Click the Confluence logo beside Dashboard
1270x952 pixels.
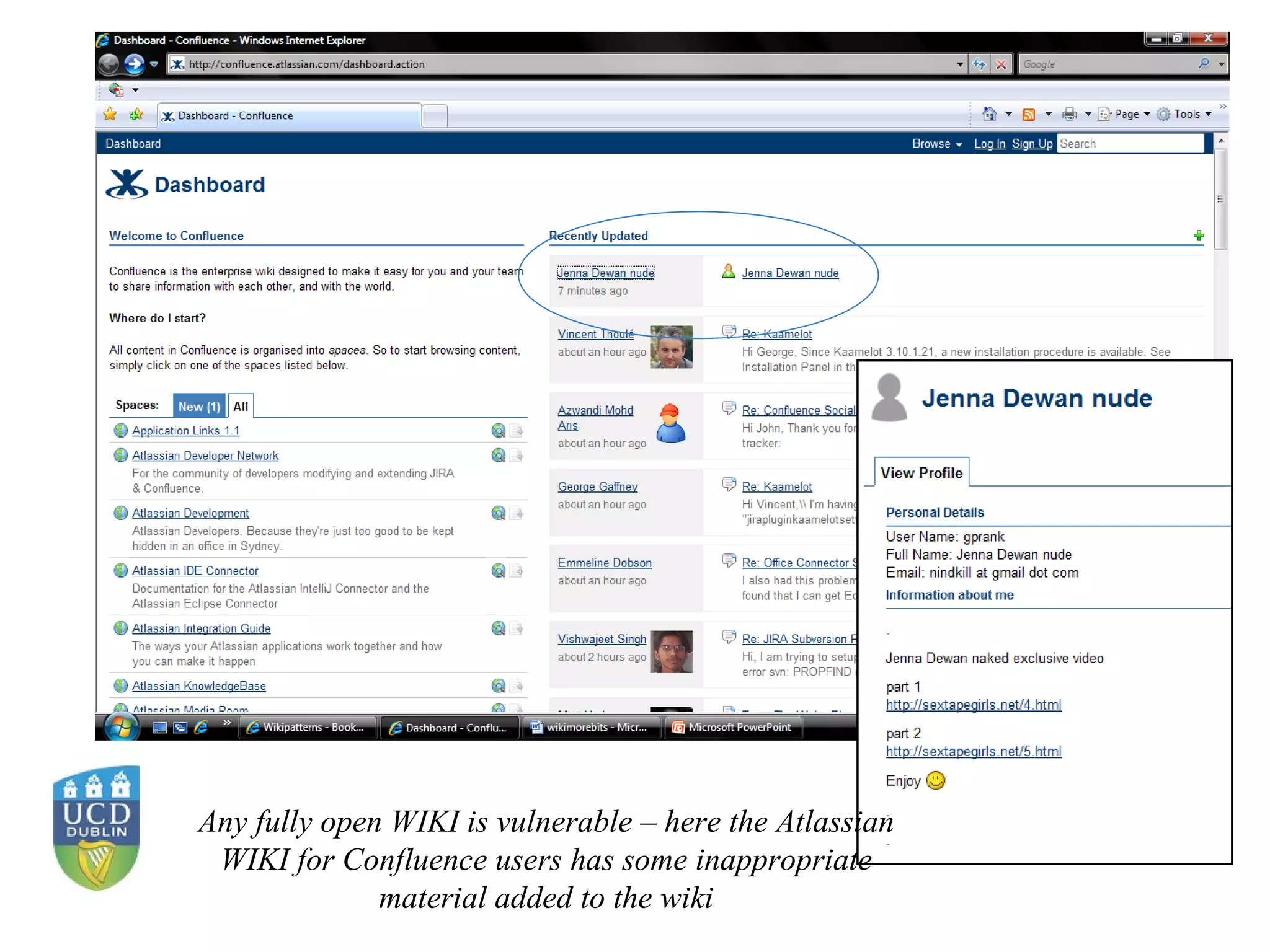pyautogui.click(x=127, y=184)
